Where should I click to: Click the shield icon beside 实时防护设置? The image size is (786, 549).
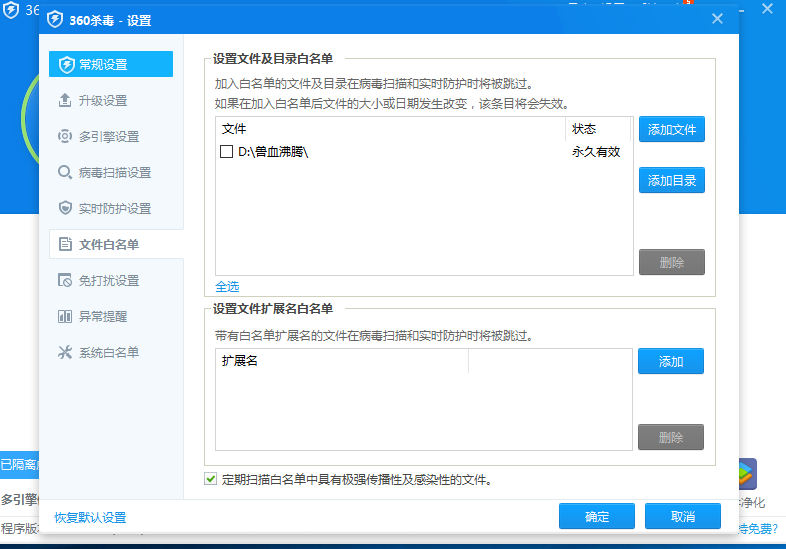pyautogui.click(x=66, y=209)
